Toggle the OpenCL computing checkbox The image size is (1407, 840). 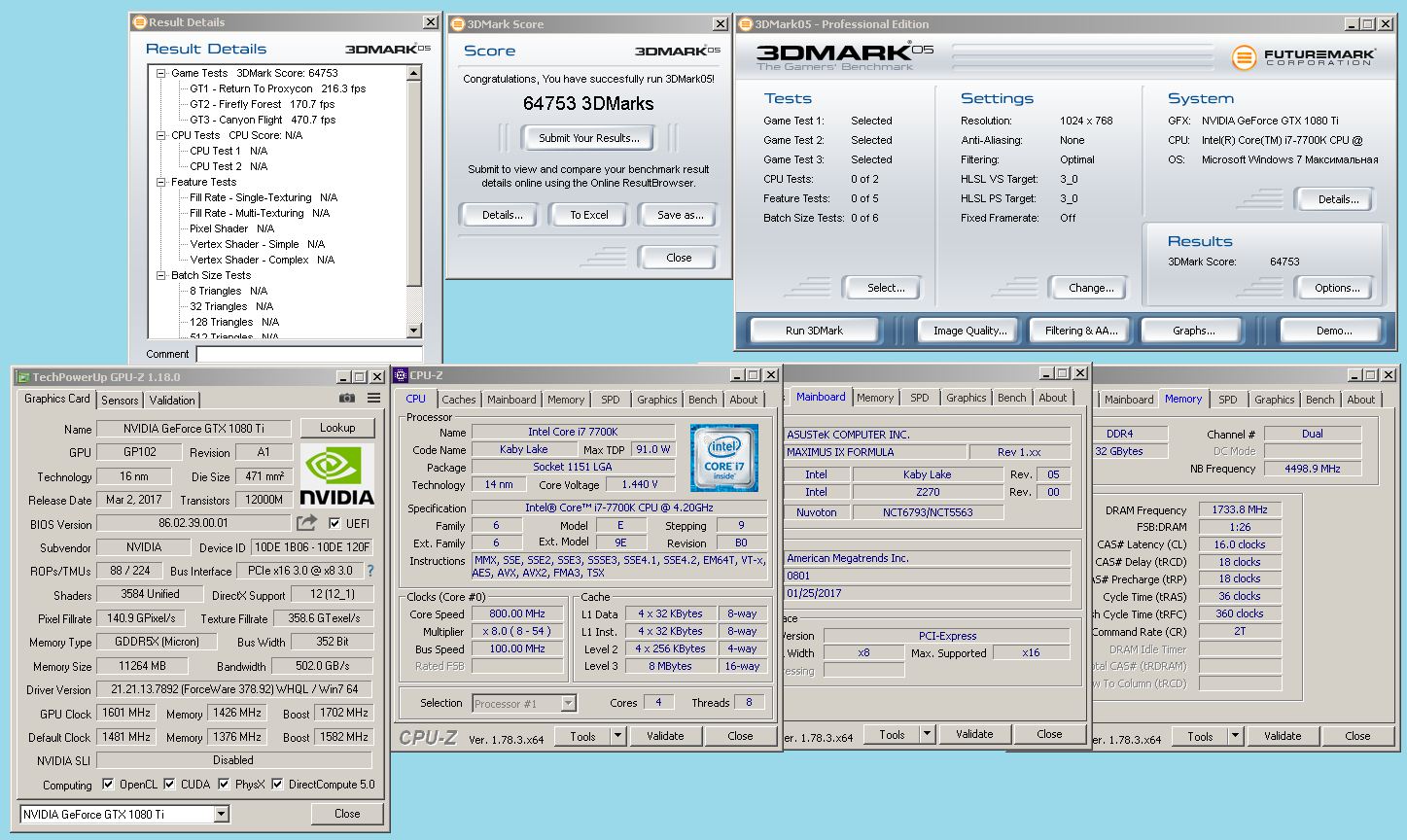pyautogui.click(x=109, y=784)
